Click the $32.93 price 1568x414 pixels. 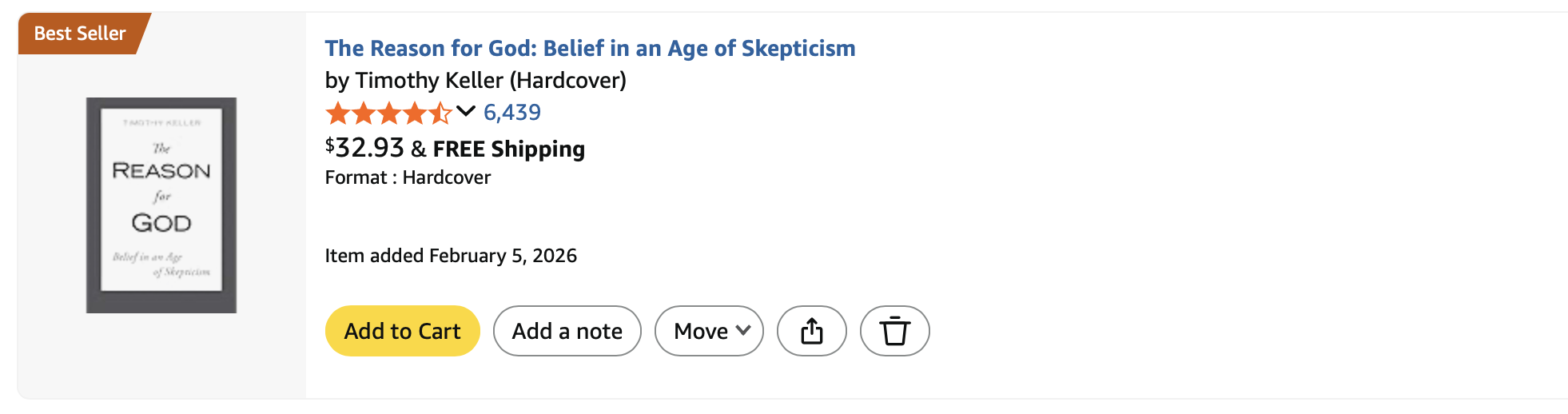(365, 148)
